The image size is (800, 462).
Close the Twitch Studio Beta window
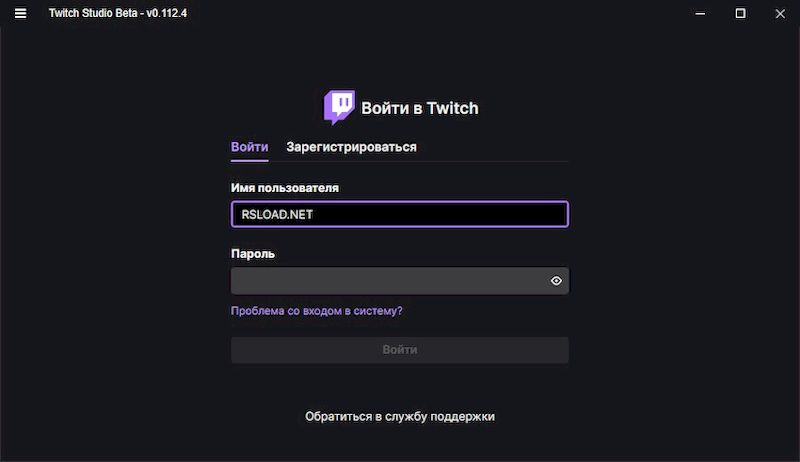pyautogui.click(x=779, y=13)
